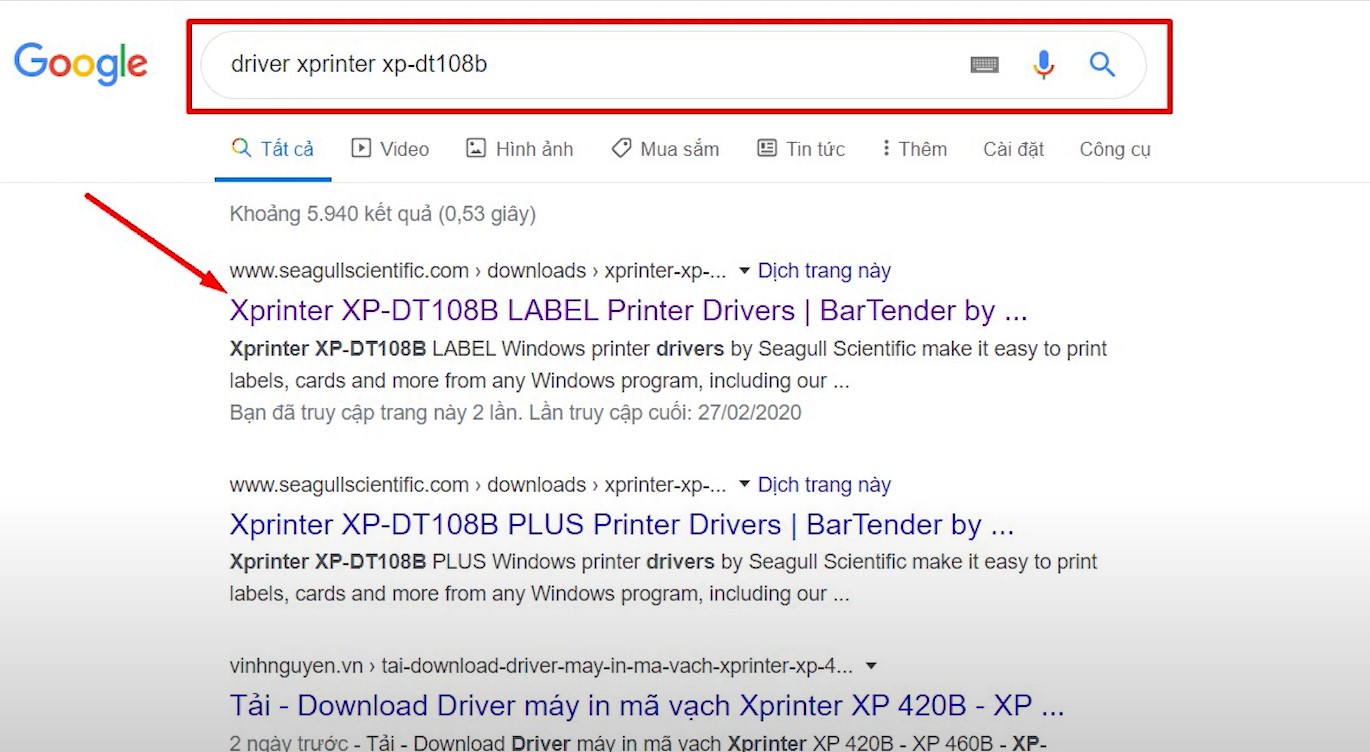Viewport: 1370px width, 752px height.
Task: Click Dịch trang này for first result
Action: coord(824,271)
